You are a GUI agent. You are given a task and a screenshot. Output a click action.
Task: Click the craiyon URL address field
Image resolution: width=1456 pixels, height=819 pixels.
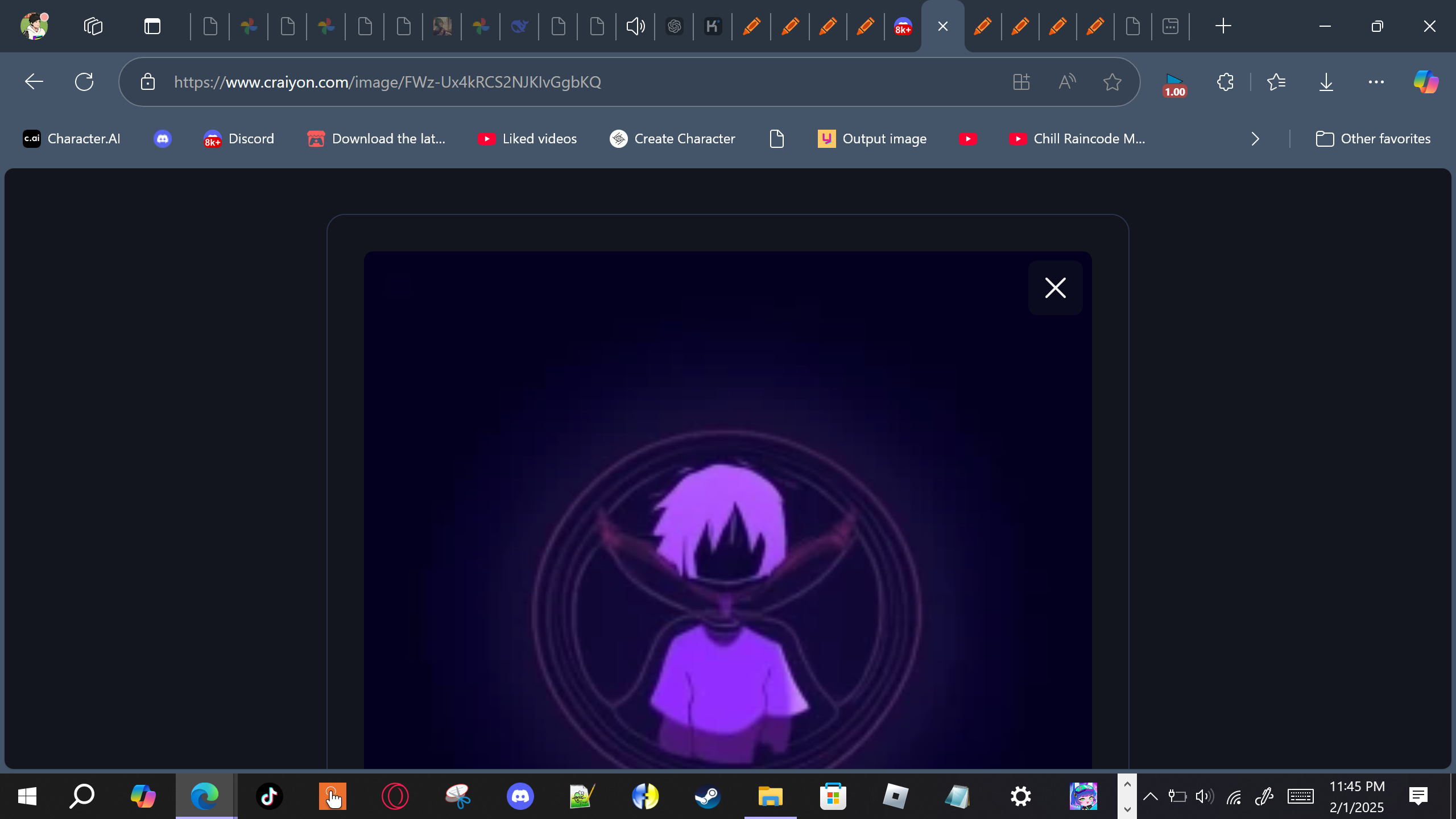tap(387, 82)
